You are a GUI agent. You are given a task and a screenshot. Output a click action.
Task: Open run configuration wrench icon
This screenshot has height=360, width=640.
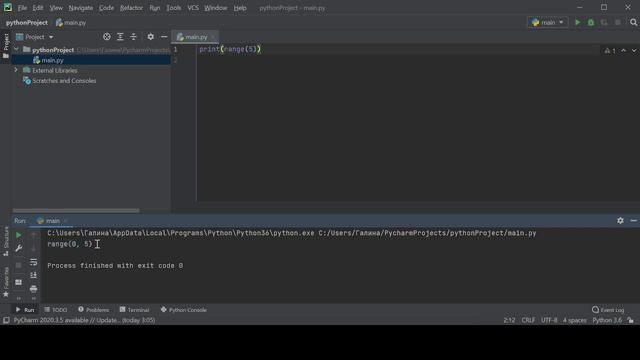18,248
